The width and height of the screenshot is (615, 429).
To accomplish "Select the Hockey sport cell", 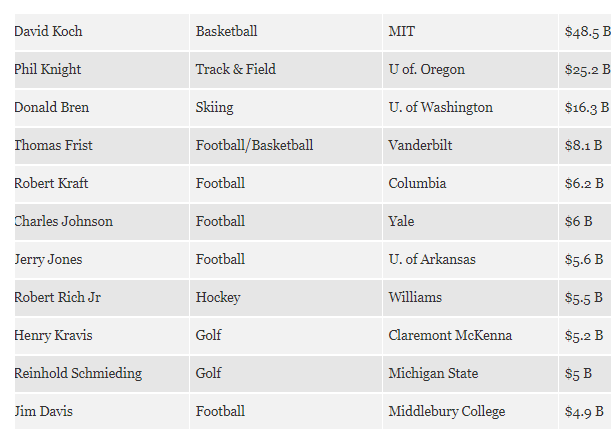I will (286, 298).
